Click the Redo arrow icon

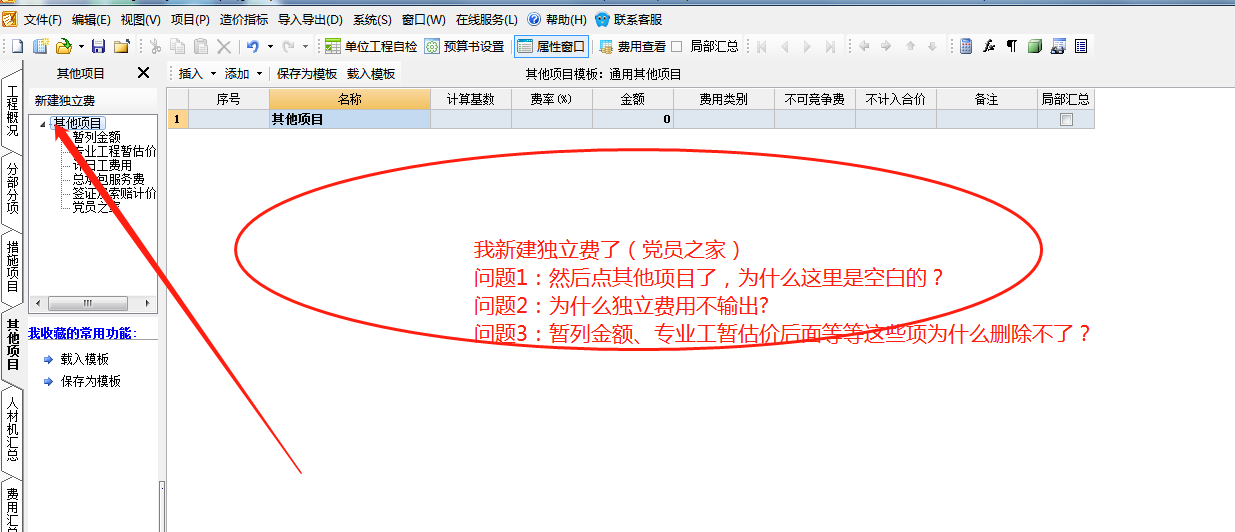click(288, 46)
